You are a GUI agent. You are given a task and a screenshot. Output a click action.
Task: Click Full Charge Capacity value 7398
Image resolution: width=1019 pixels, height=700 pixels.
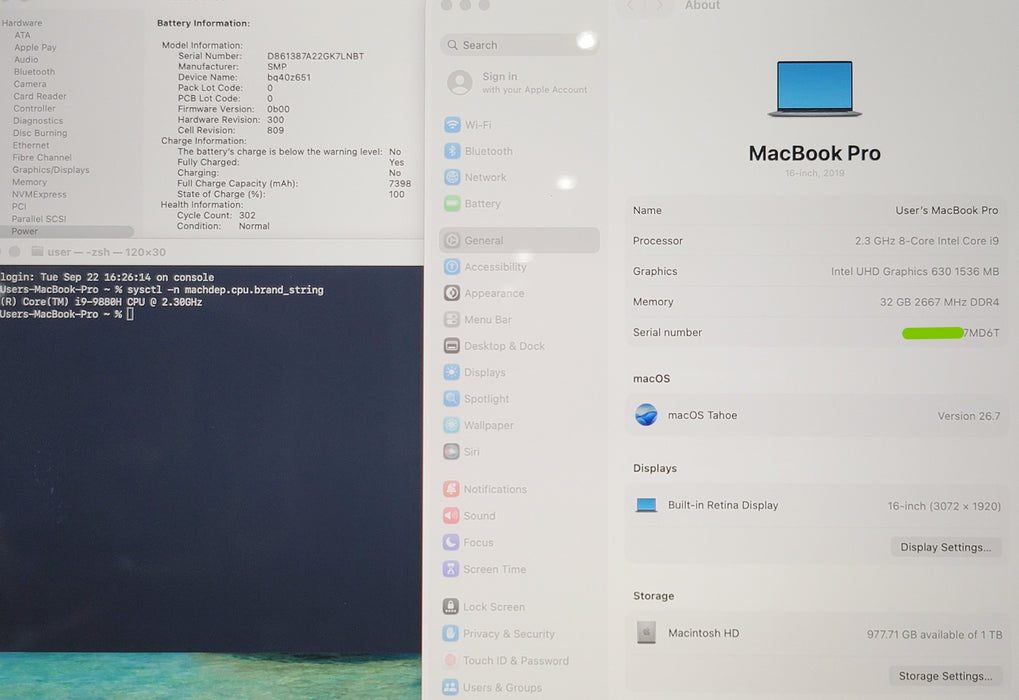point(400,184)
